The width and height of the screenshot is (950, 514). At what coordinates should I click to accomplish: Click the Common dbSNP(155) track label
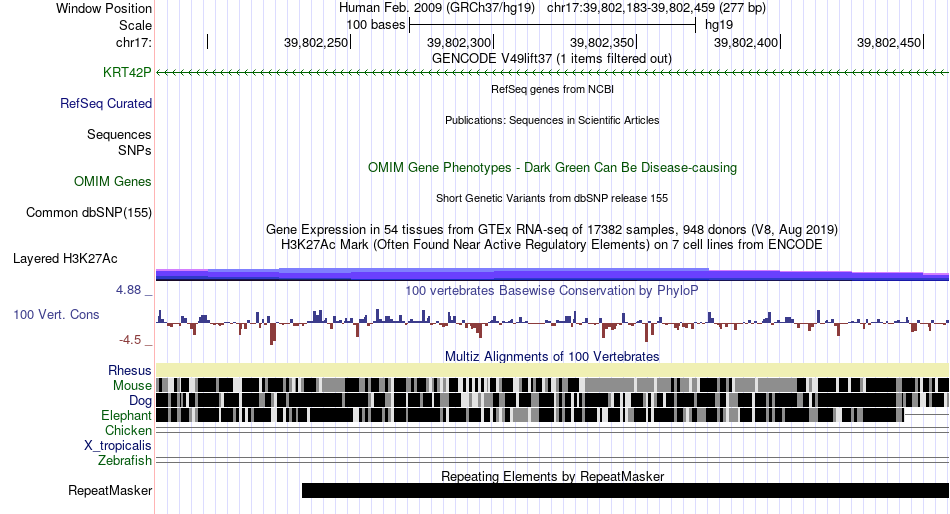[89, 213]
